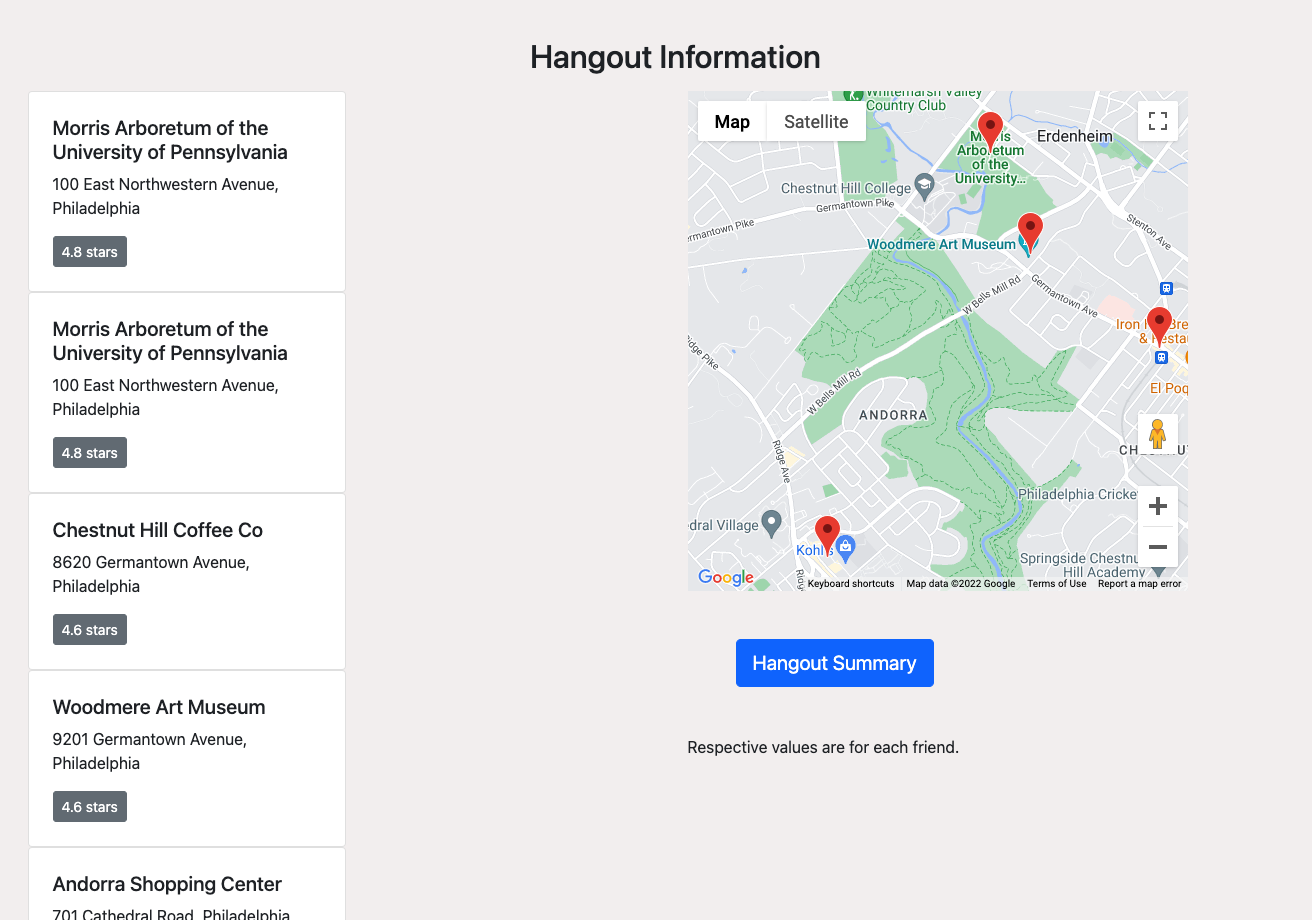Click the red pin near Kohl's
Image resolution: width=1312 pixels, height=920 pixels.
827,536
